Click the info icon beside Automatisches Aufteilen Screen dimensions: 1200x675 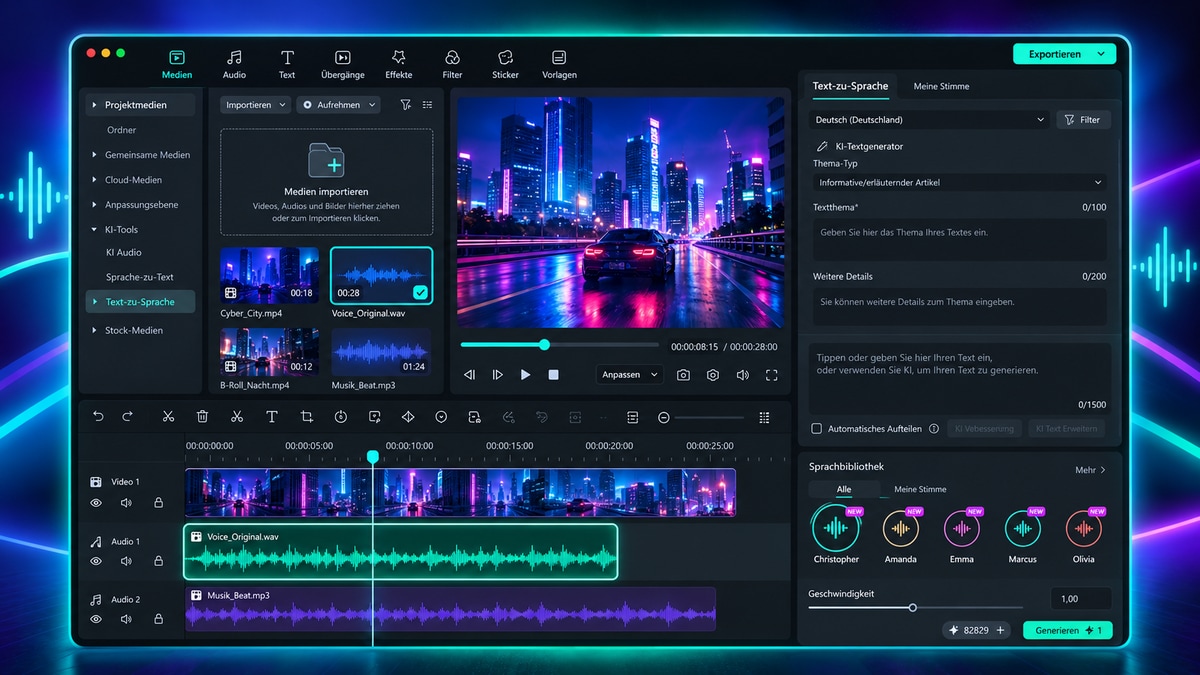pos(934,428)
